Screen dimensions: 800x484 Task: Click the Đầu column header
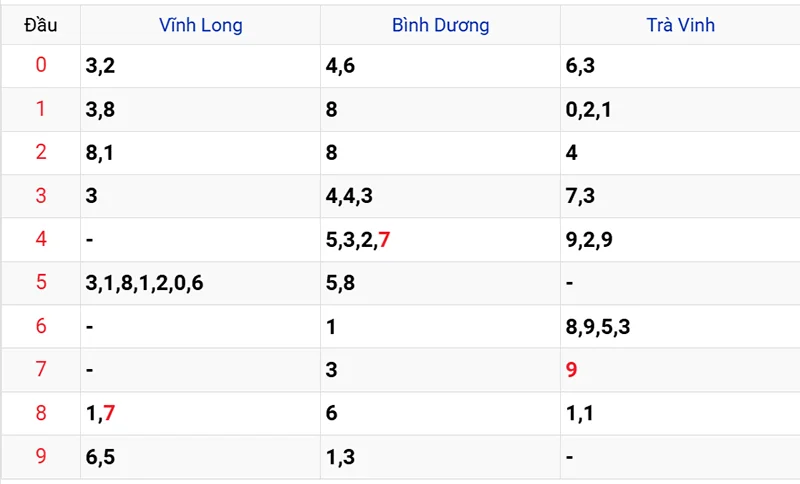click(41, 25)
